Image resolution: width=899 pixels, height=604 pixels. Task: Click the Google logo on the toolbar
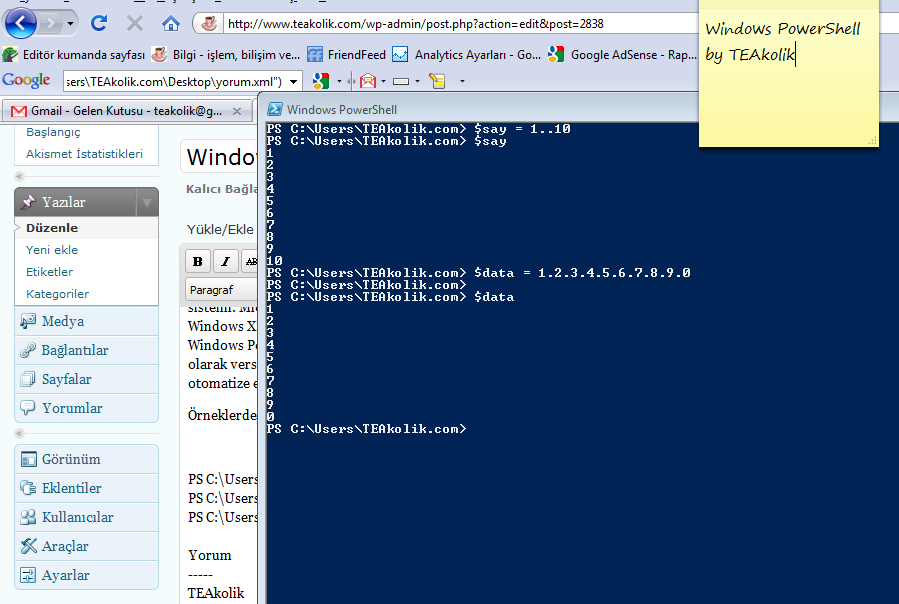26,80
